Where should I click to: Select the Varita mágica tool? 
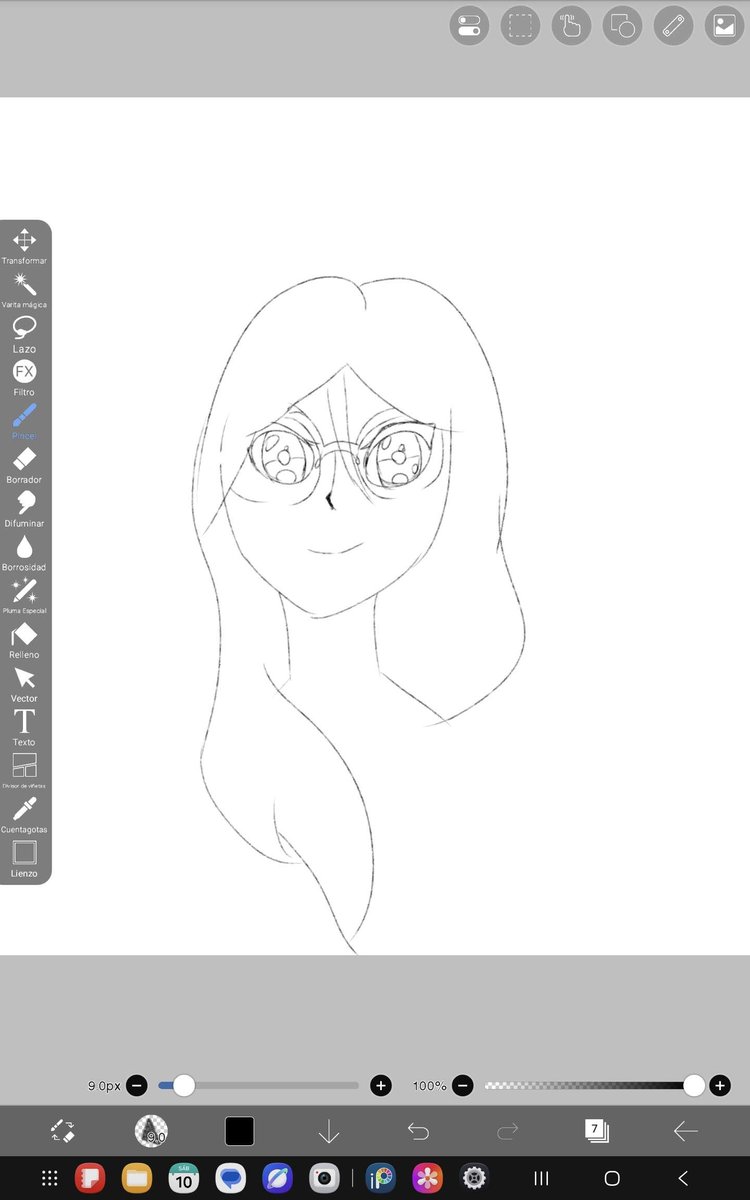point(24,290)
